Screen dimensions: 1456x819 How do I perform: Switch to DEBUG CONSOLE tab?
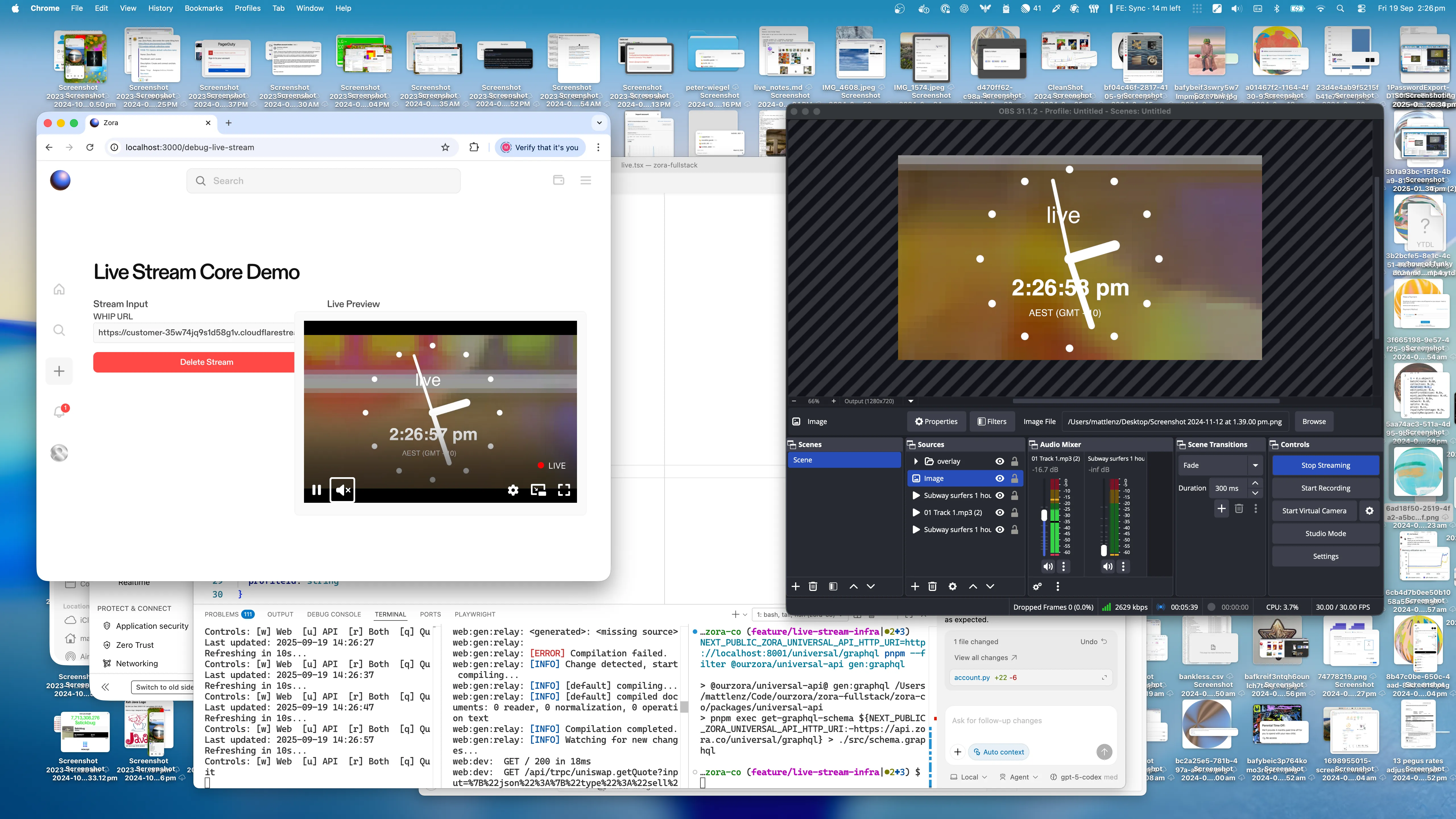[x=334, y=614]
